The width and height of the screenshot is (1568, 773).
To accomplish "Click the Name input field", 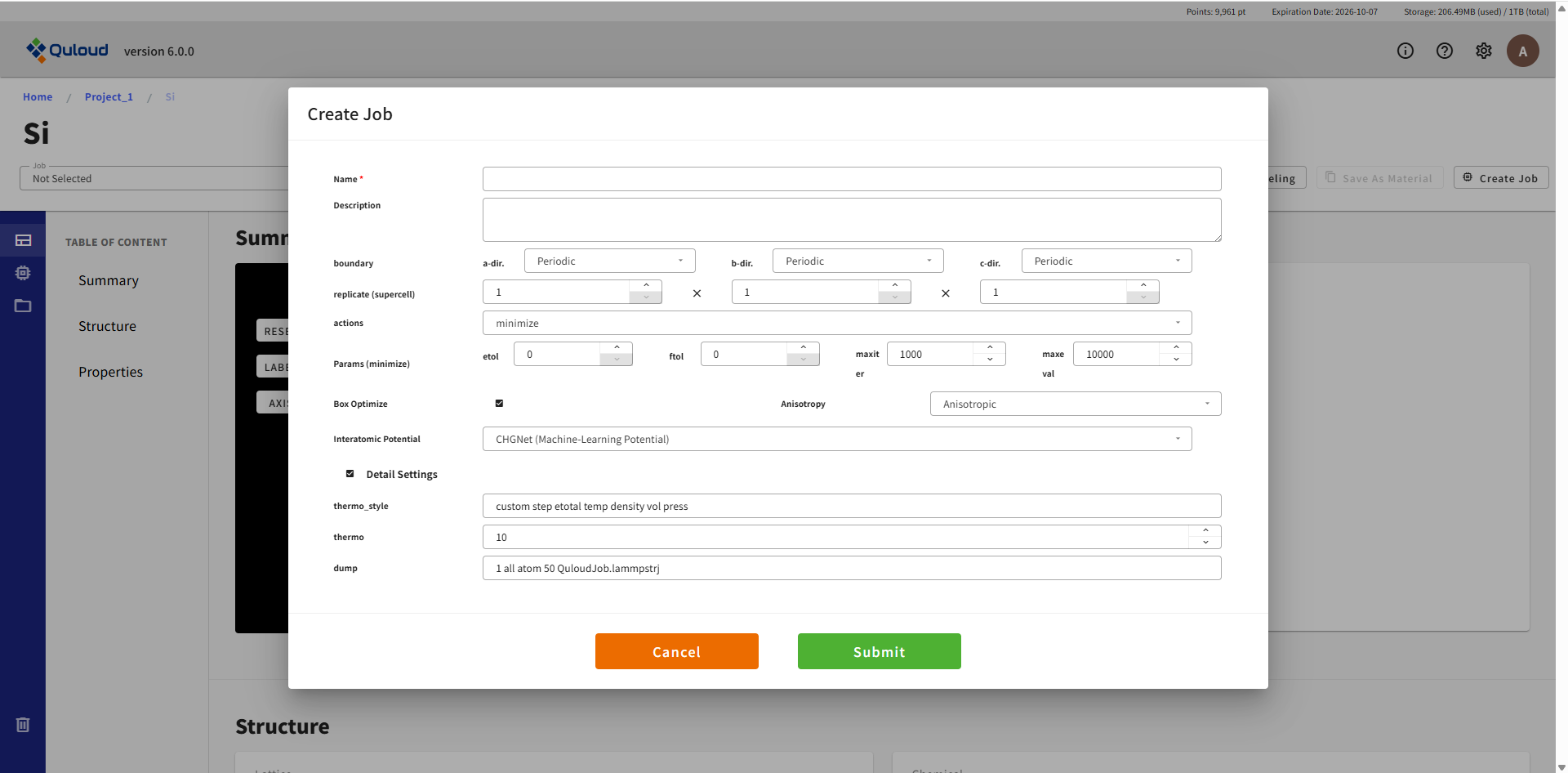I will click(851, 179).
